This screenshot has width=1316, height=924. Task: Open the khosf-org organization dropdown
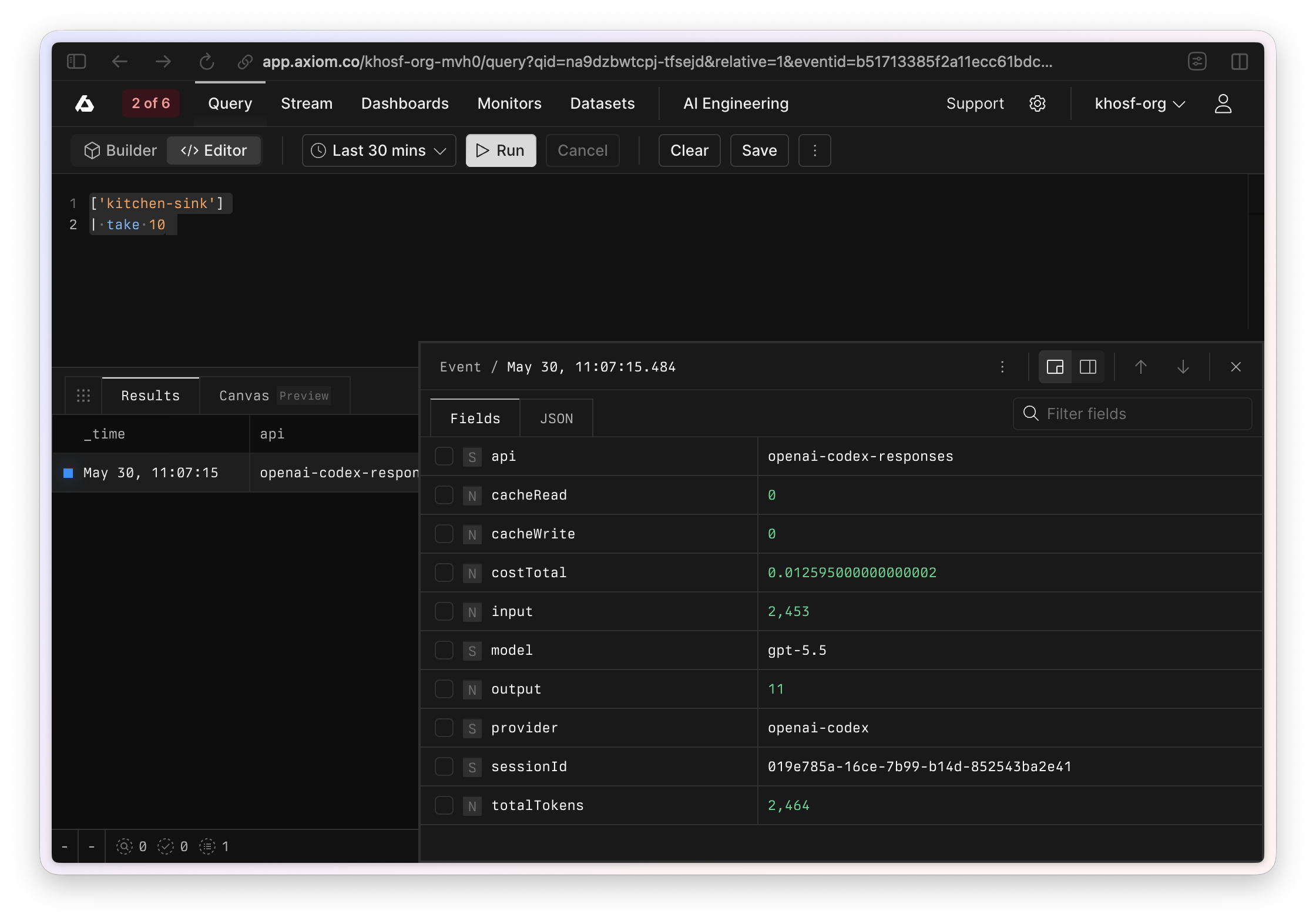[x=1140, y=103]
